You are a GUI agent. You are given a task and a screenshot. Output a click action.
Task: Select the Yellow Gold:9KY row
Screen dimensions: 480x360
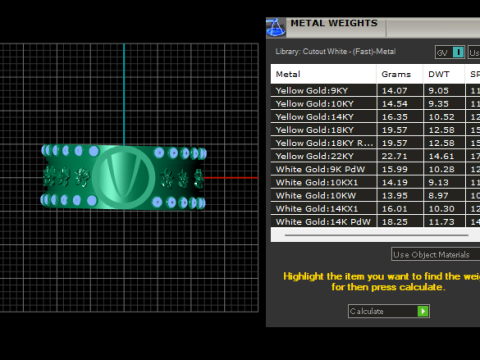point(375,91)
